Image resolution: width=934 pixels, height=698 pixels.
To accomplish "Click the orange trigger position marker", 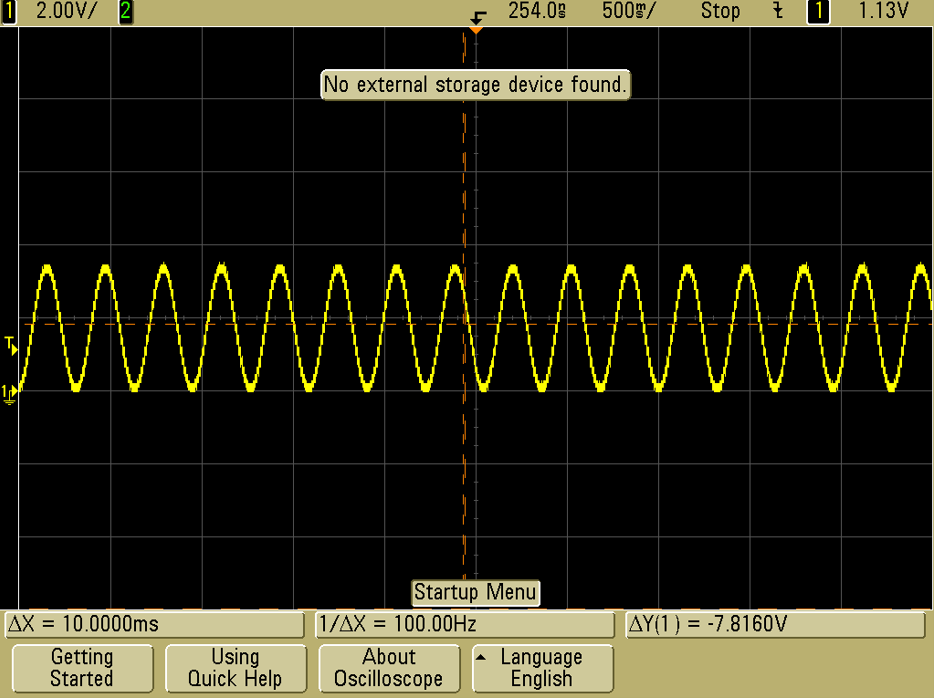I will point(477,30).
